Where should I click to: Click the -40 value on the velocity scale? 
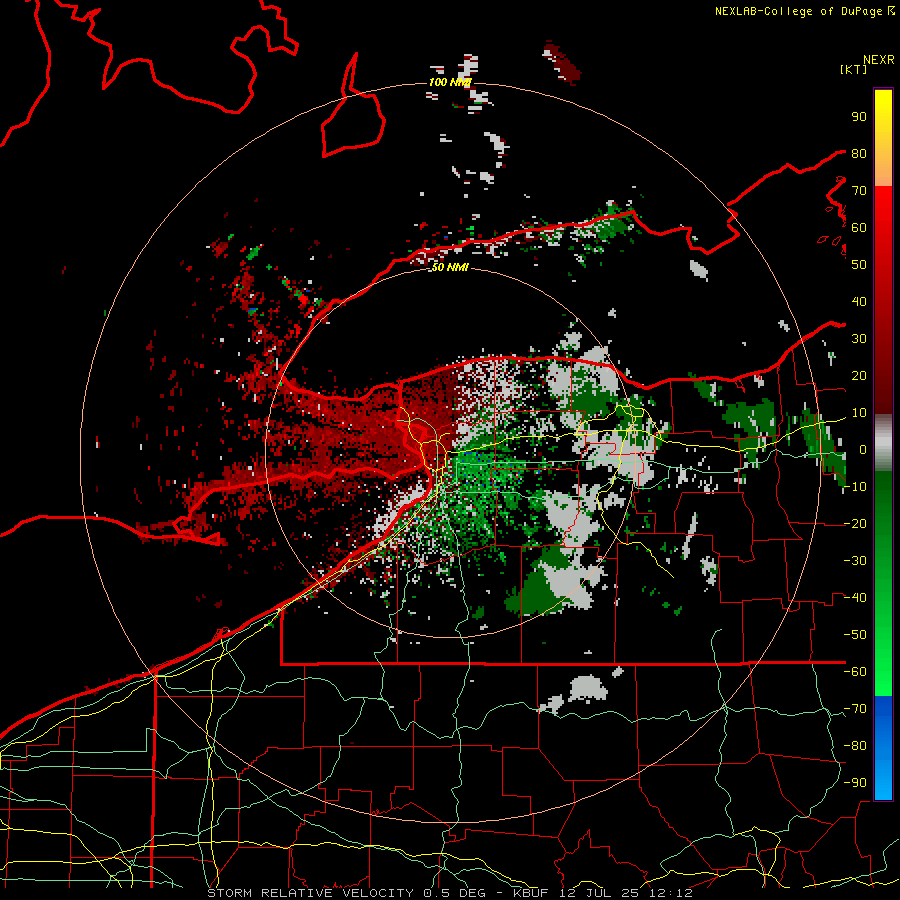coord(855,598)
